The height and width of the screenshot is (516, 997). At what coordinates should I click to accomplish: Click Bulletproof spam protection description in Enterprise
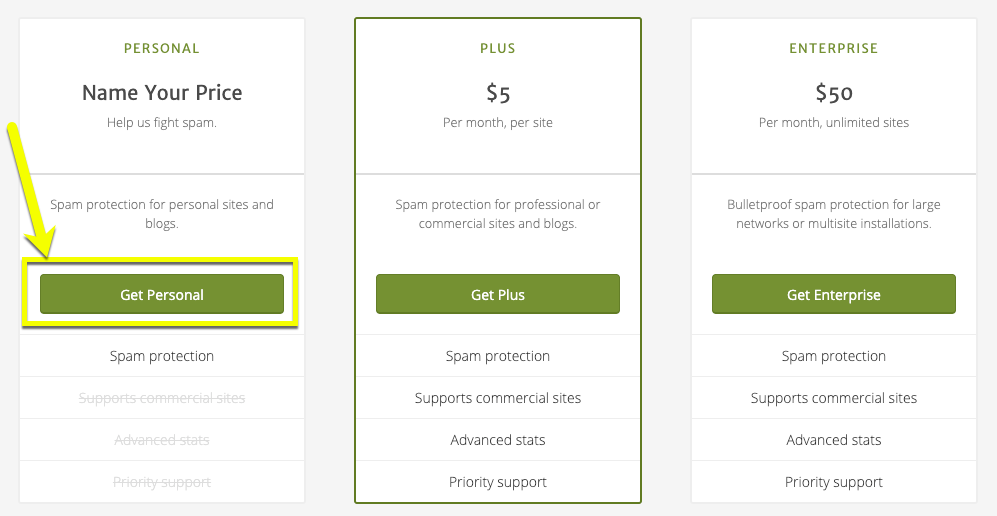(833, 214)
